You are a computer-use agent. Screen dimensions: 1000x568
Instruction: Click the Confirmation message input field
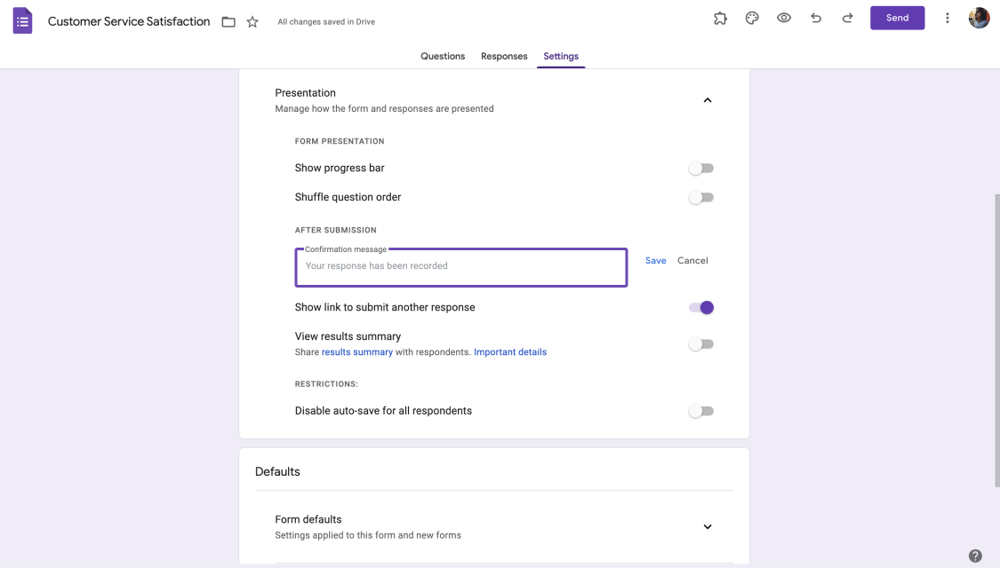461,267
